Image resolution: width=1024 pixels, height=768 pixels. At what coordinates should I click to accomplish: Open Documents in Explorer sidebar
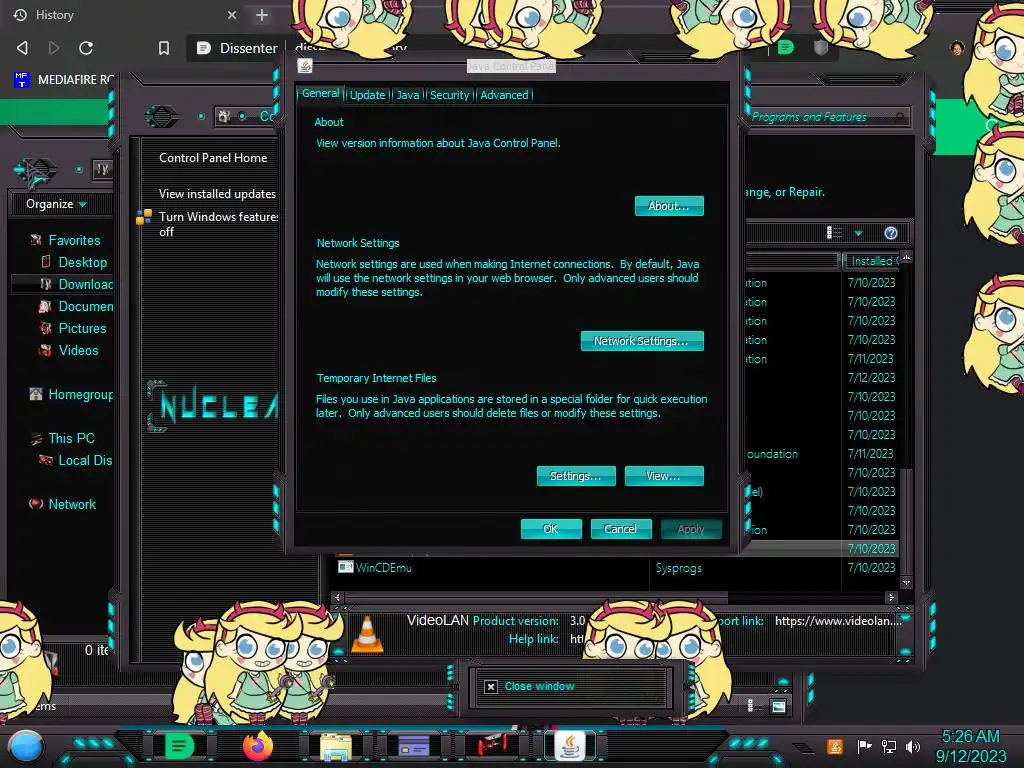pos(85,306)
